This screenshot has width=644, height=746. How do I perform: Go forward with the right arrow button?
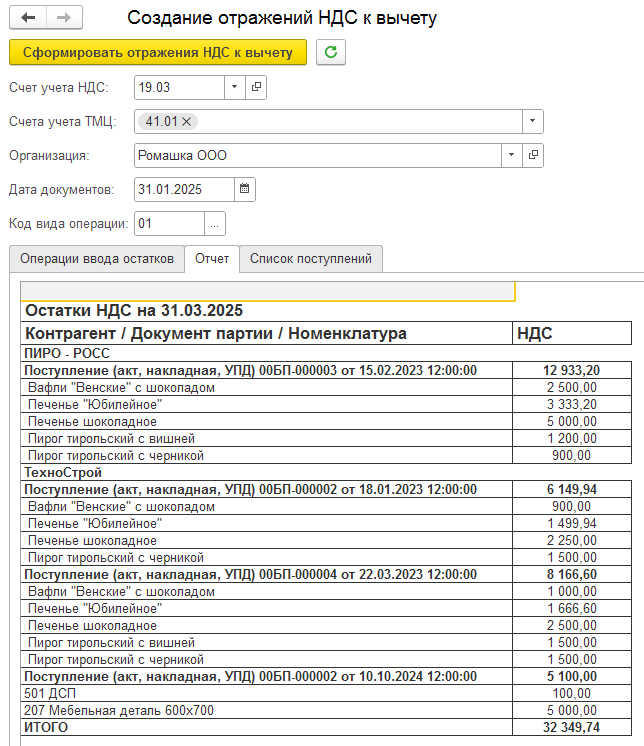64,18
